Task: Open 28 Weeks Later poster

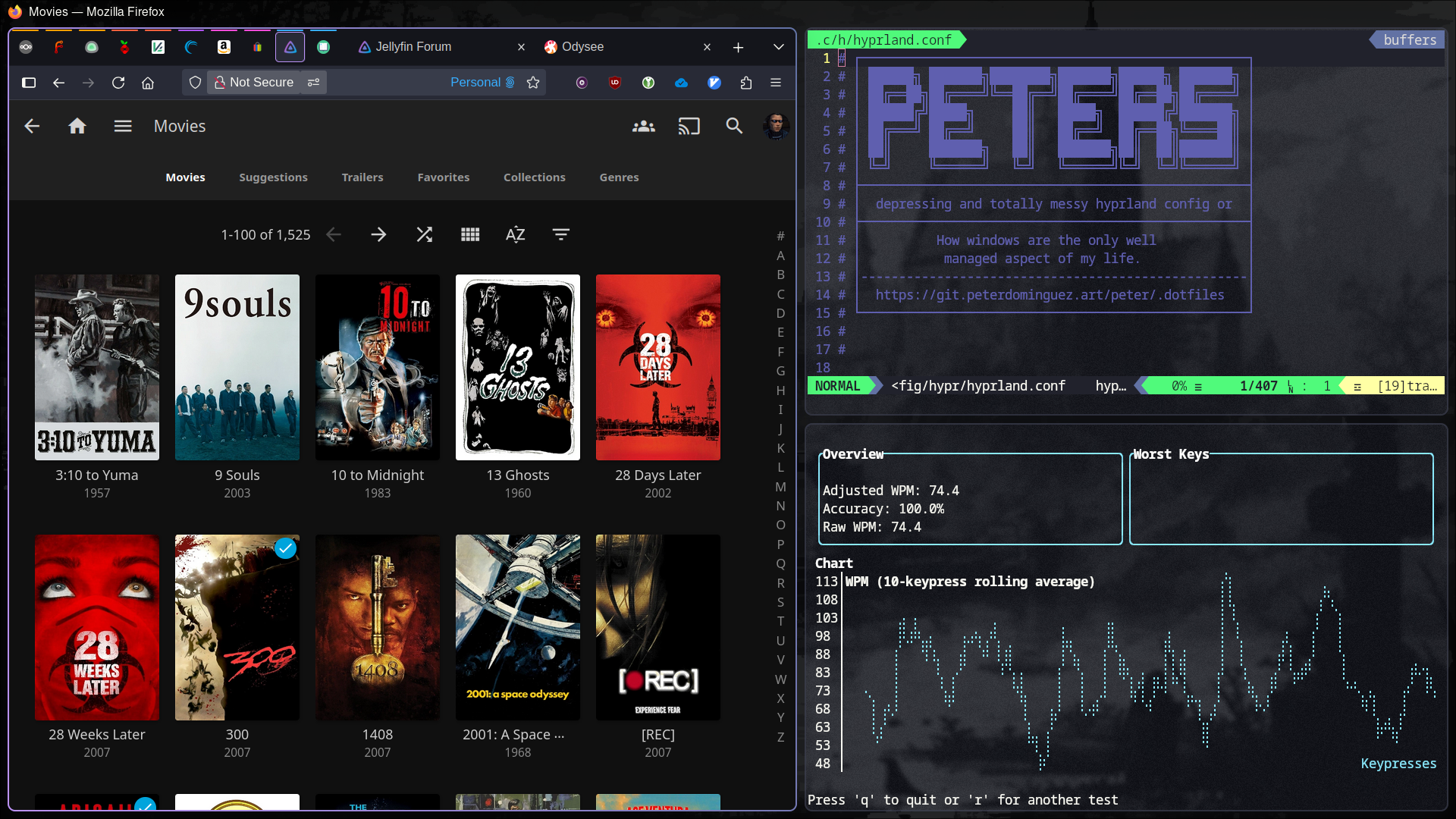Action: [97, 627]
